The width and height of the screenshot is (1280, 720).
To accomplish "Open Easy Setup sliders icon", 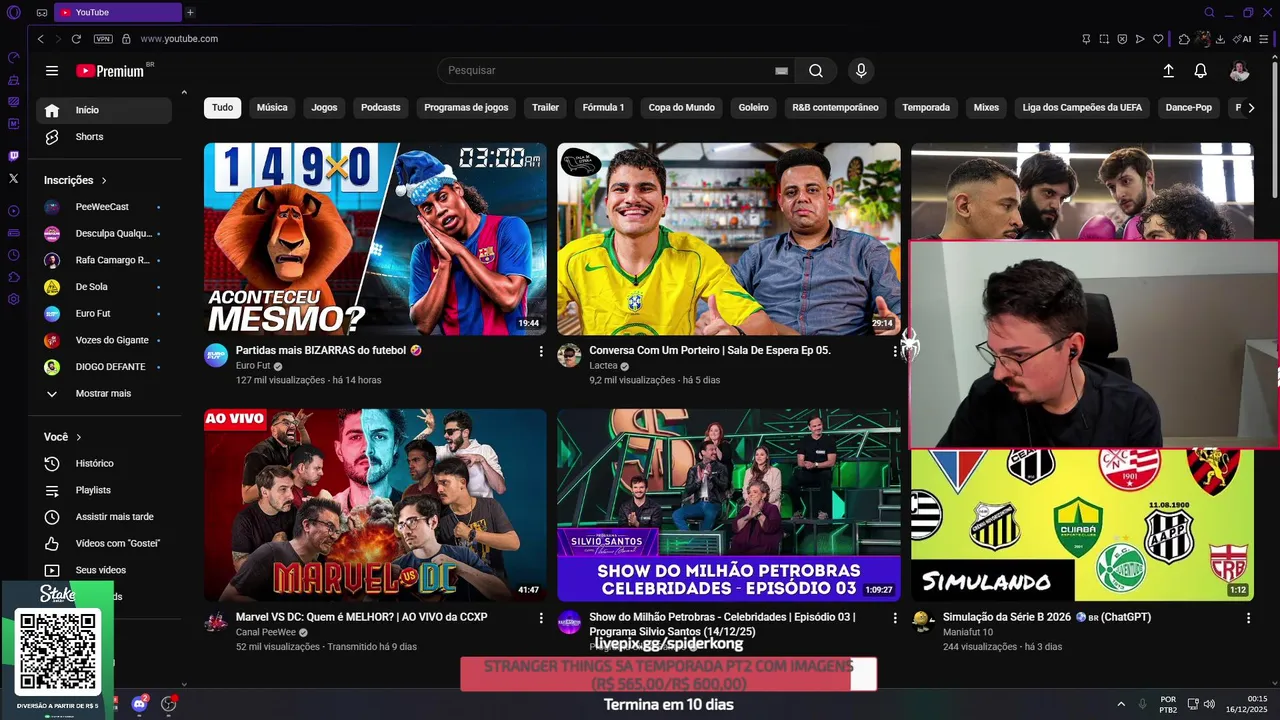I will click(1264, 39).
